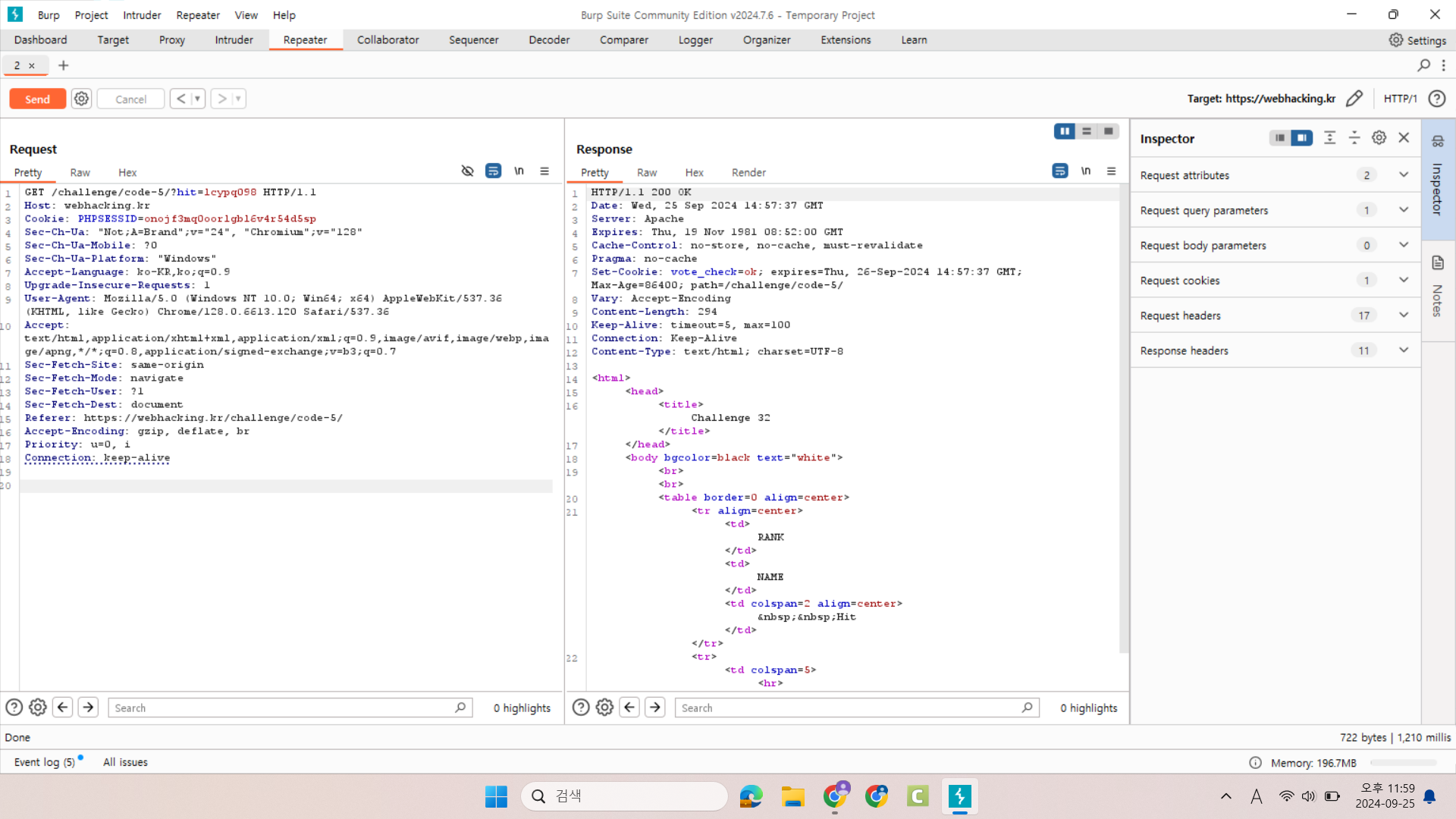Switch response view to Render
Viewport: 1456px width, 819px height.
click(x=748, y=172)
